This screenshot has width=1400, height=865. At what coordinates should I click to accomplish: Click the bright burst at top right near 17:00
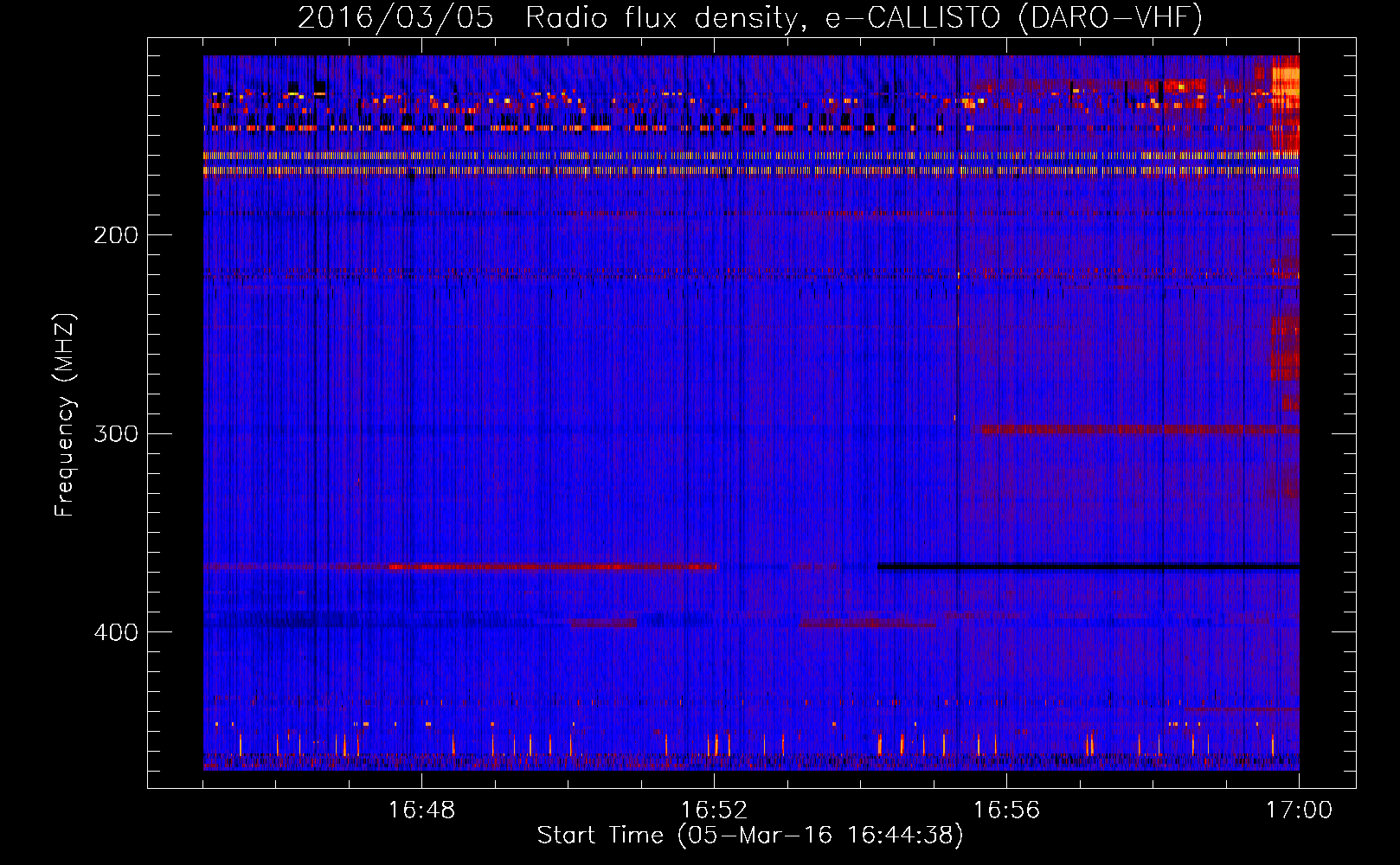tap(1285, 104)
